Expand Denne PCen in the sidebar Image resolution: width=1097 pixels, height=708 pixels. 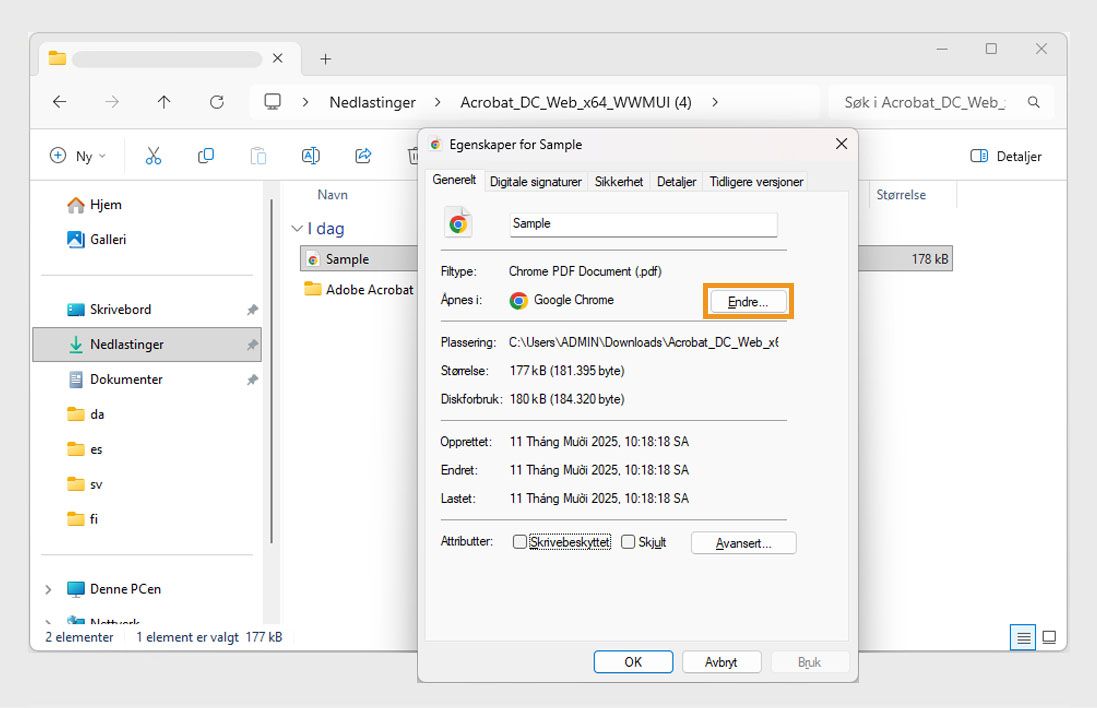click(47, 589)
